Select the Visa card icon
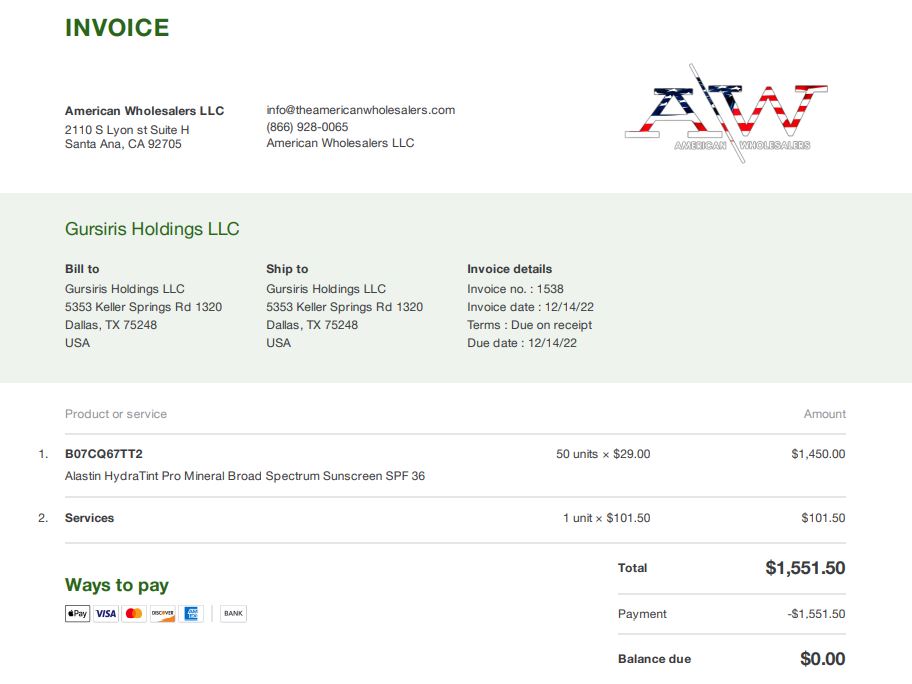The height and width of the screenshot is (684, 912). click(106, 614)
